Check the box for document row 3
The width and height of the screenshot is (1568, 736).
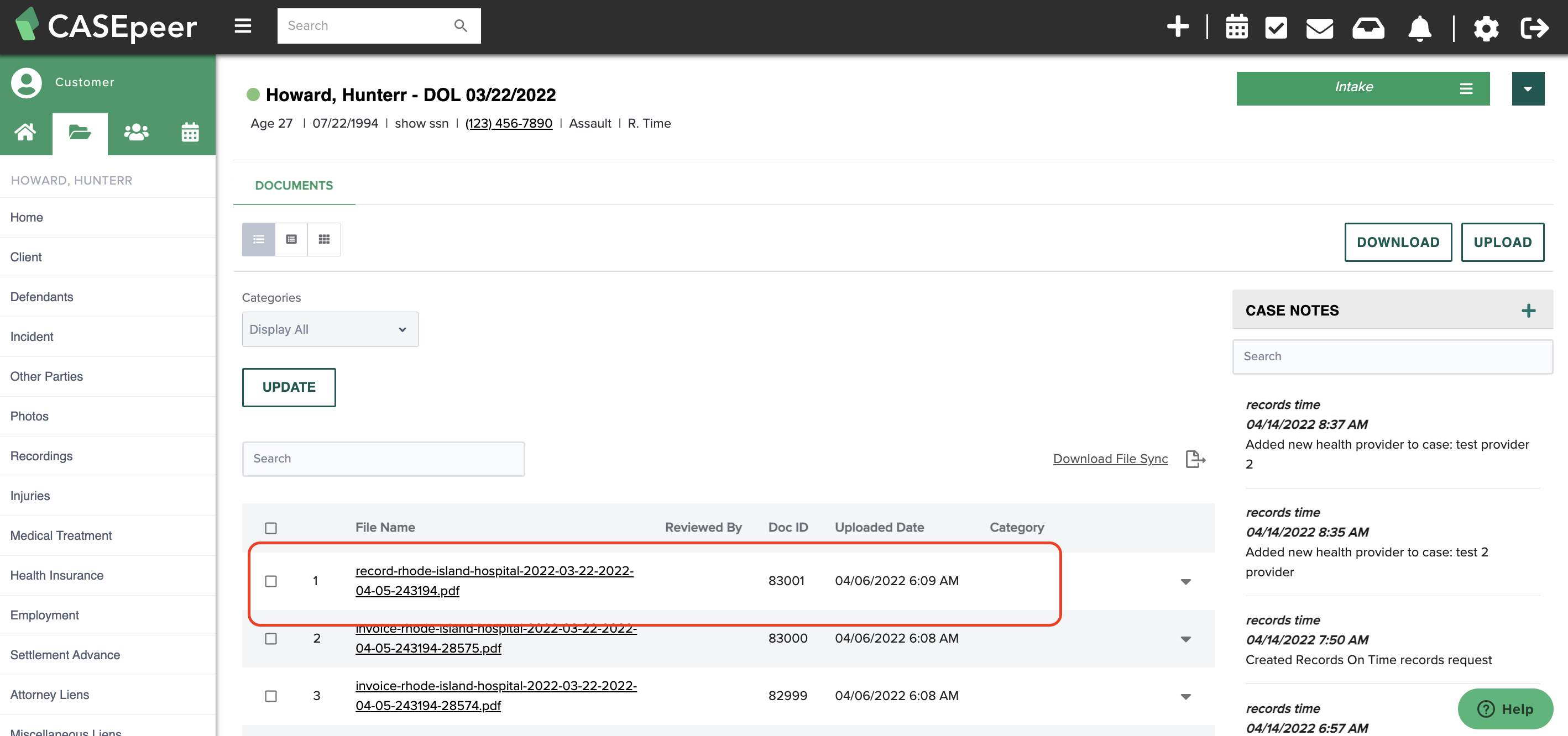(271, 695)
